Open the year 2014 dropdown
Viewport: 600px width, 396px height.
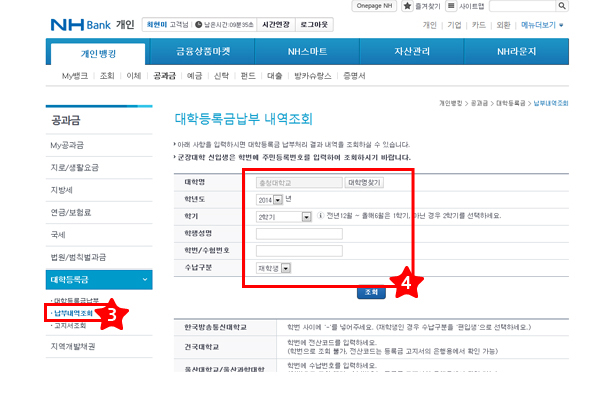pos(278,200)
